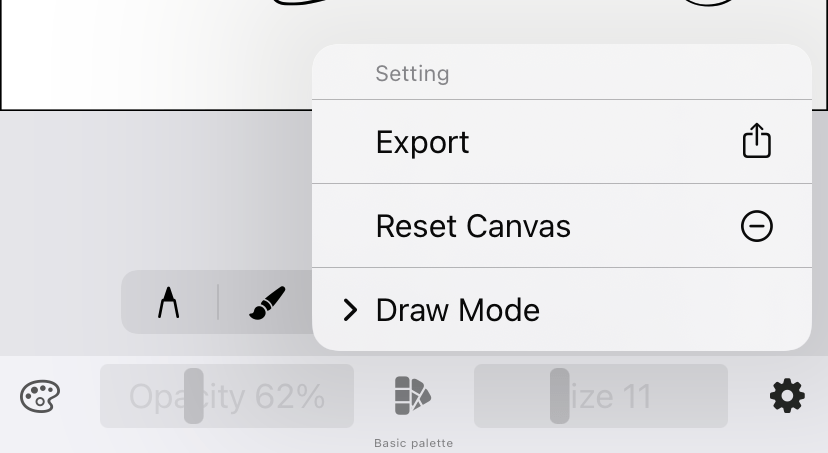Expand the Draw Mode chevron
Viewport: 828px width, 453px height.
click(350, 310)
